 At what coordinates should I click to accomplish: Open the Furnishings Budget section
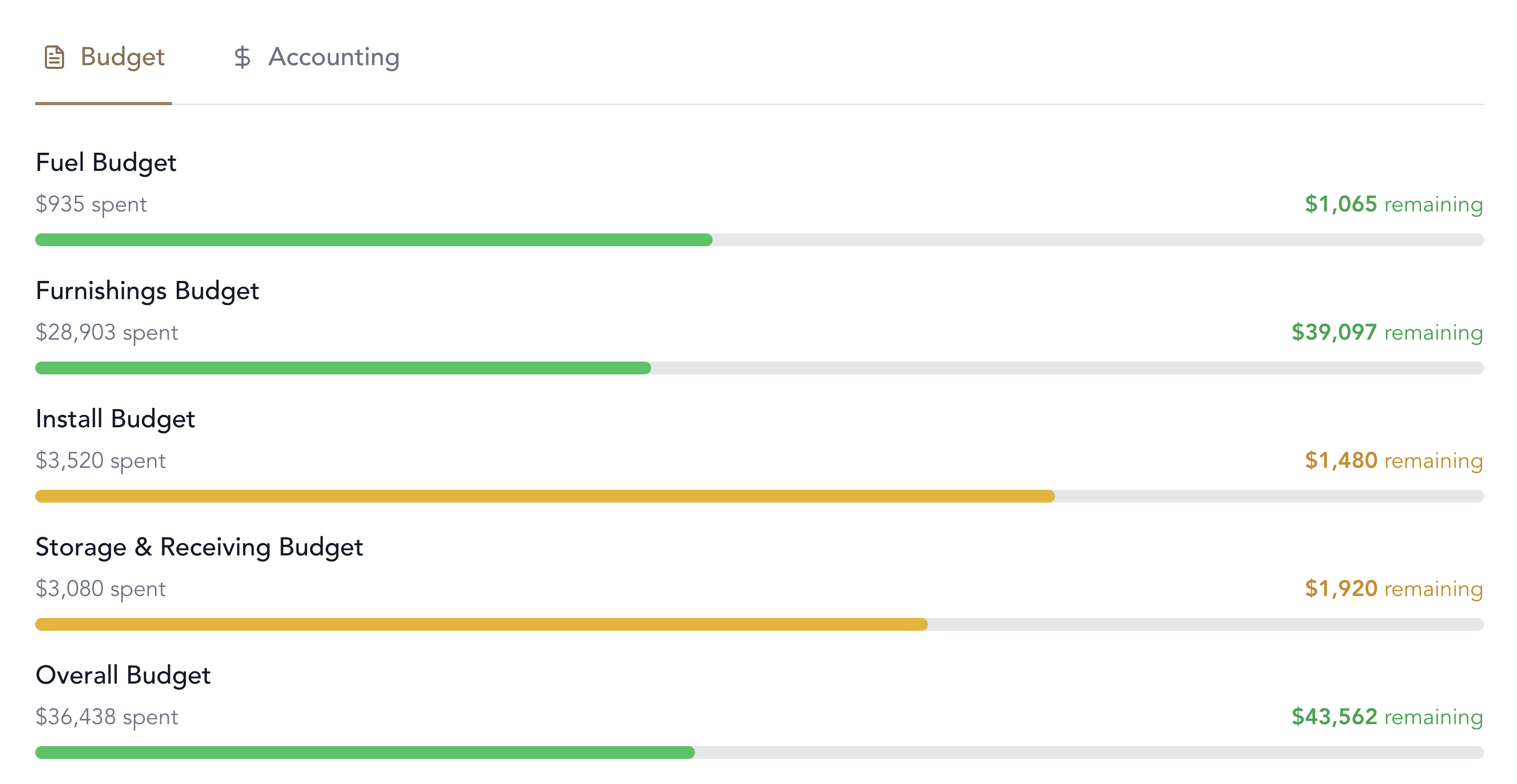coord(147,290)
